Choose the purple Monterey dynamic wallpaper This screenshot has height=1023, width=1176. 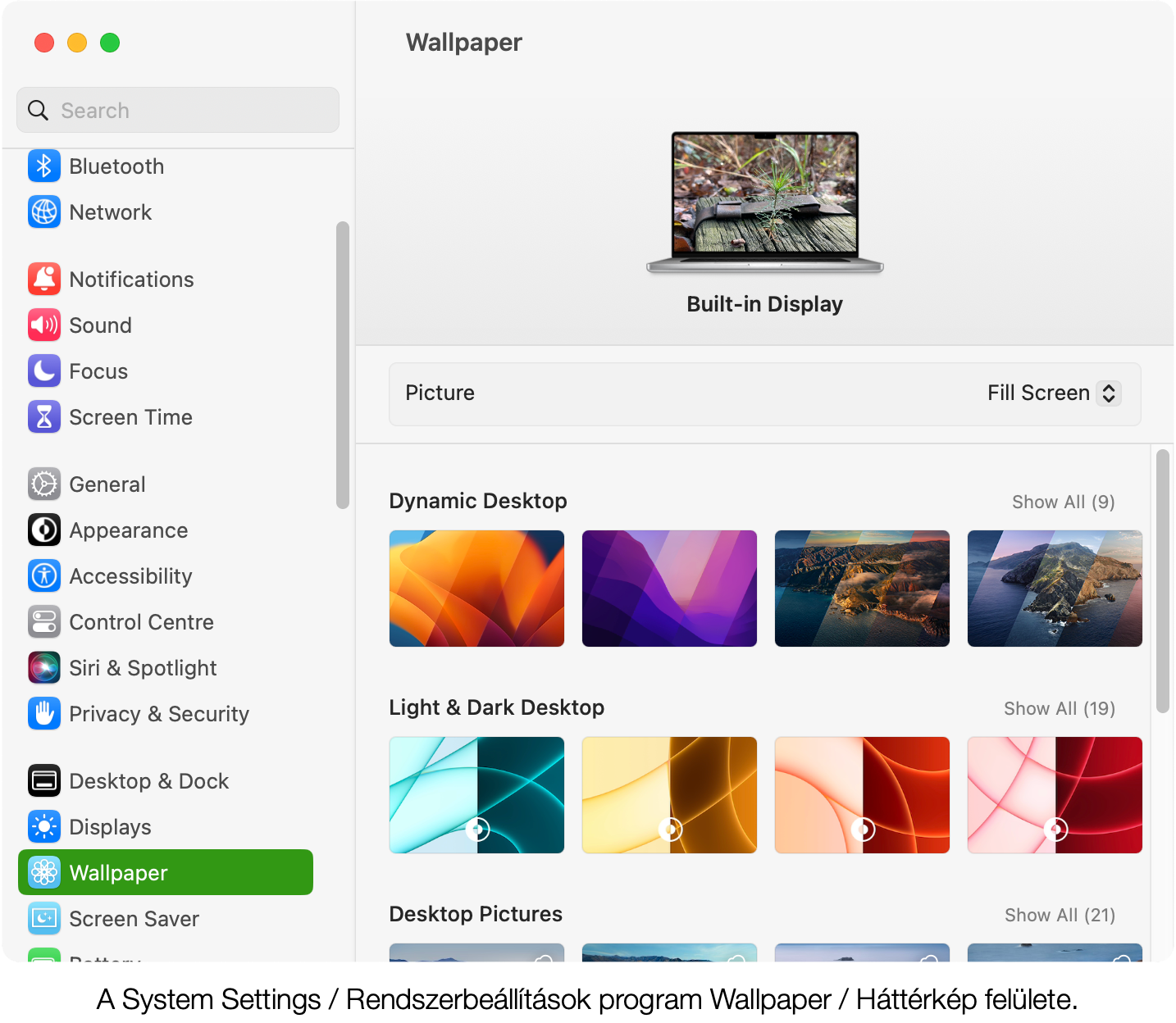[669, 589]
